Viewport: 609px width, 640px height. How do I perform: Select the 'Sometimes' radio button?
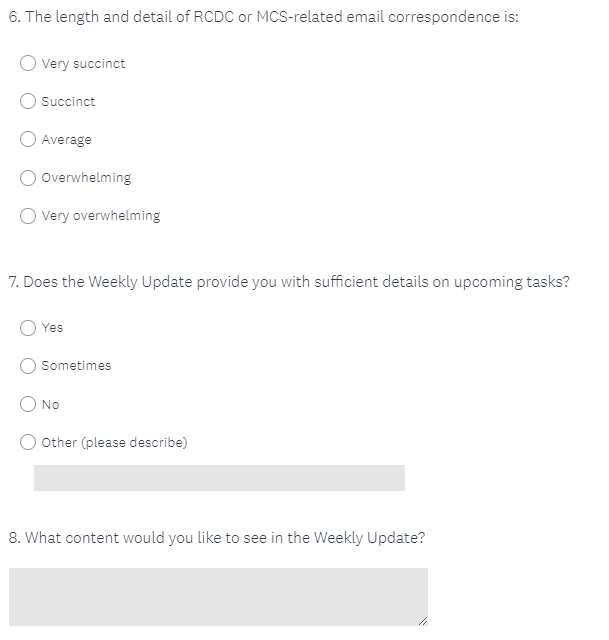[29, 365]
